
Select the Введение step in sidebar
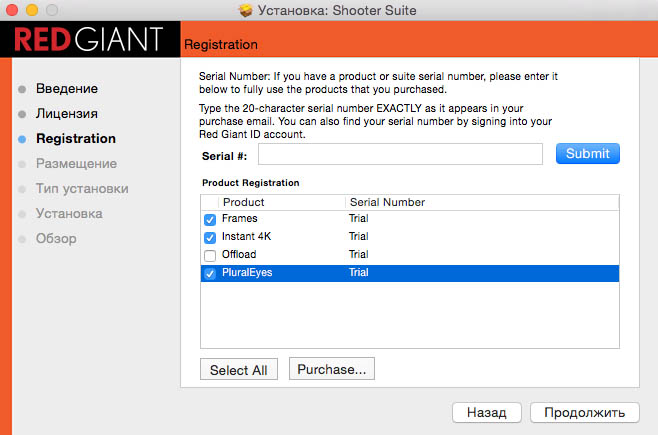pos(67,89)
